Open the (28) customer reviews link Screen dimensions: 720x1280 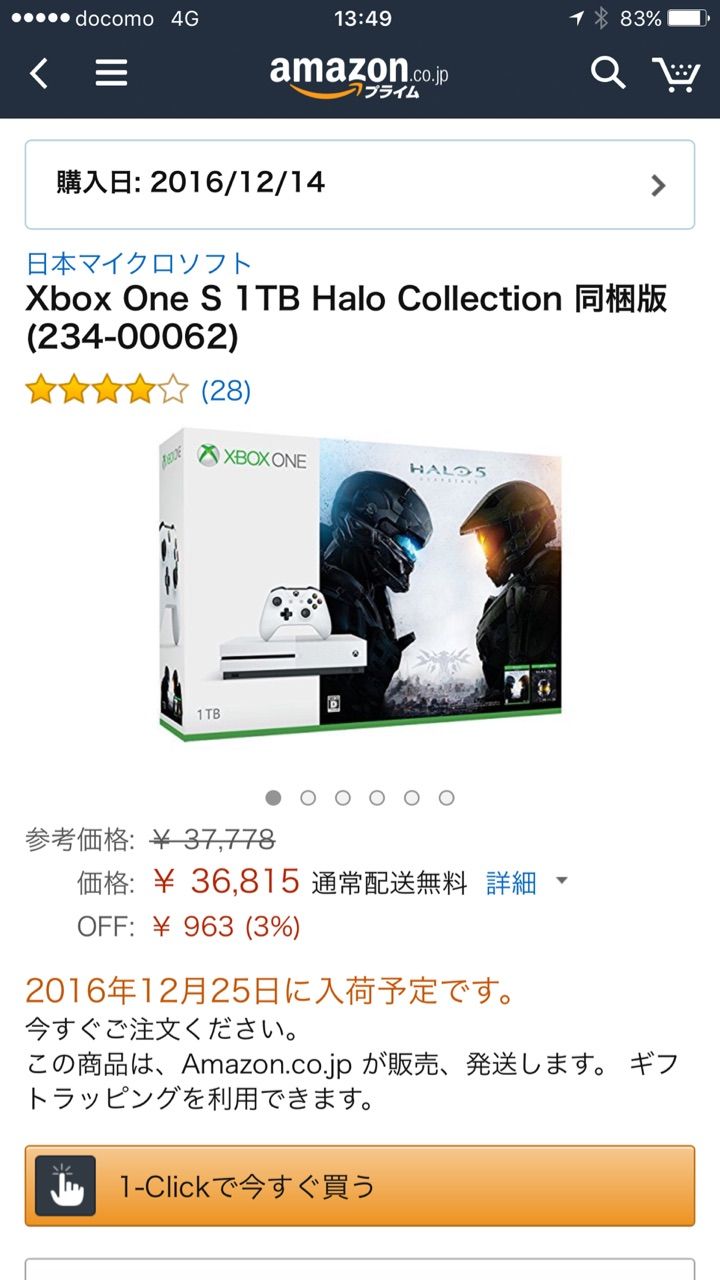226,390
